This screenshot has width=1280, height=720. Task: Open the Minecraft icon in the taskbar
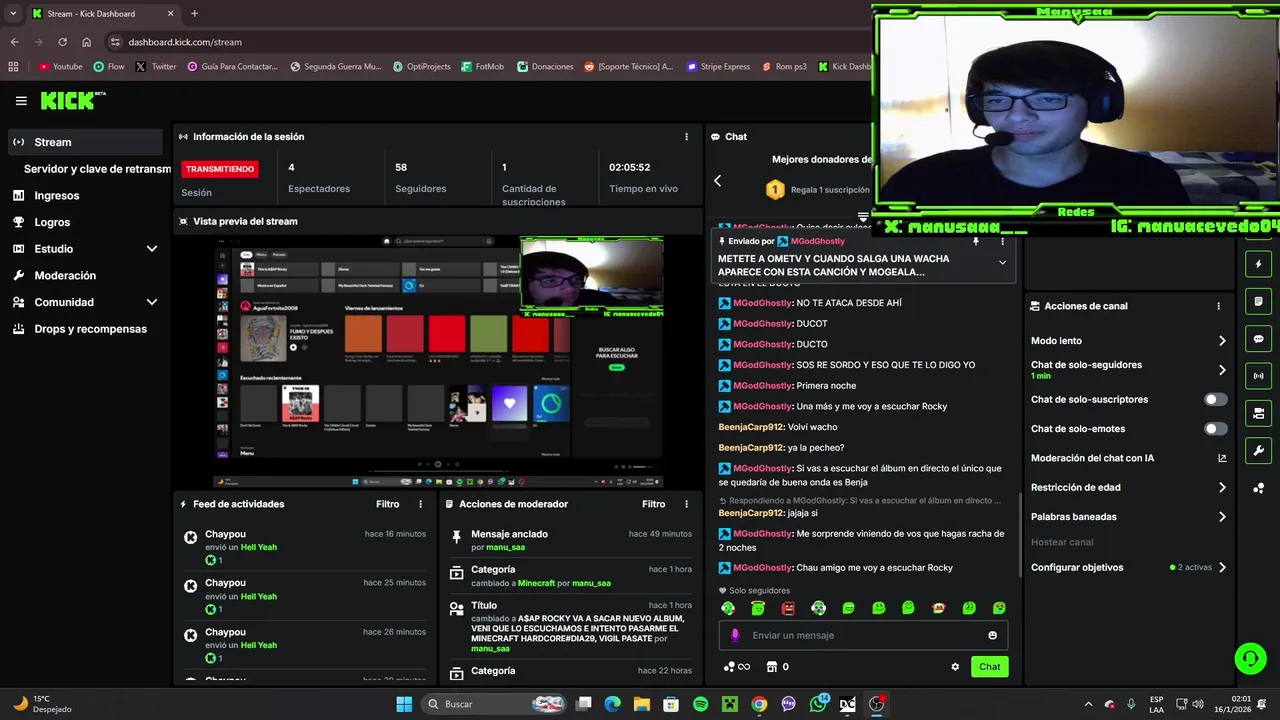pyautogui.click(x=730, y=704)
